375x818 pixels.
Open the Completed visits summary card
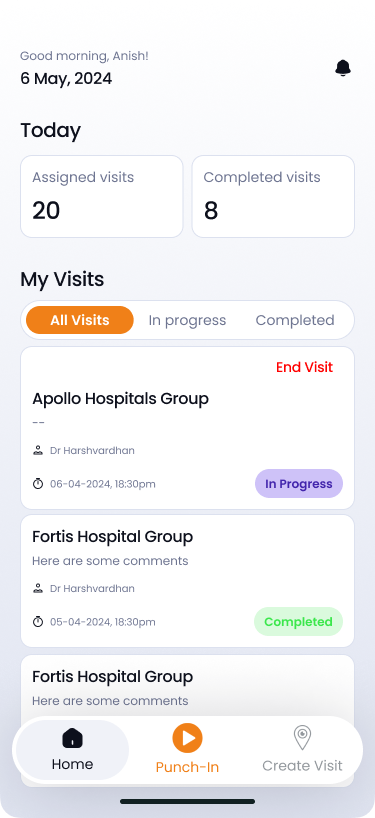click(273, 196)
